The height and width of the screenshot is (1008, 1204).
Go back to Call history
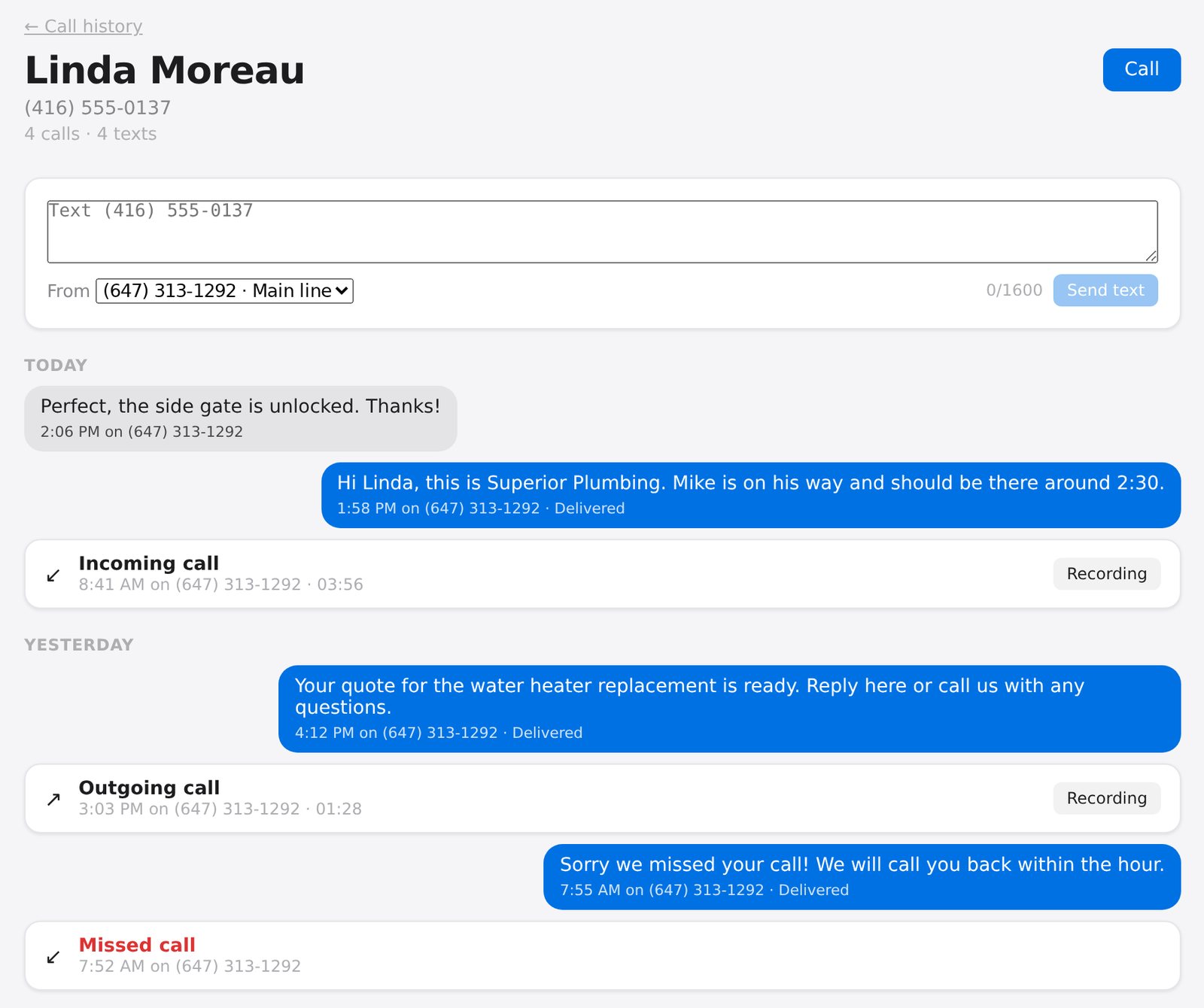click(84, 26)
